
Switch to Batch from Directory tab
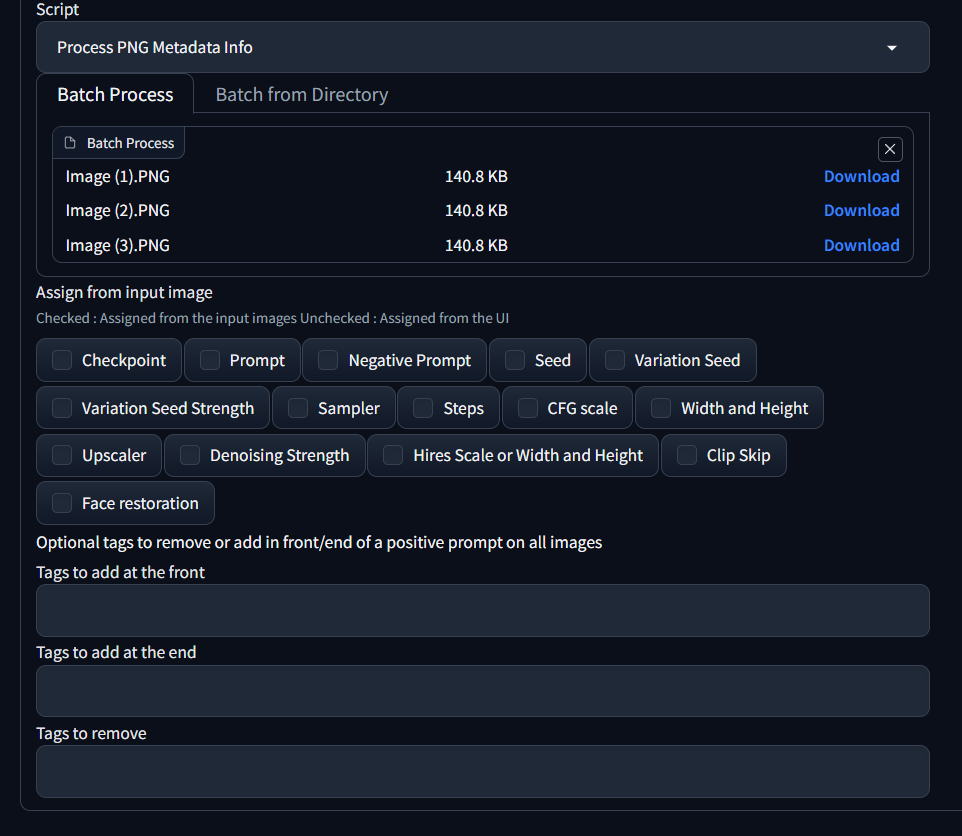pyautogui.click(x=301, y=95)
